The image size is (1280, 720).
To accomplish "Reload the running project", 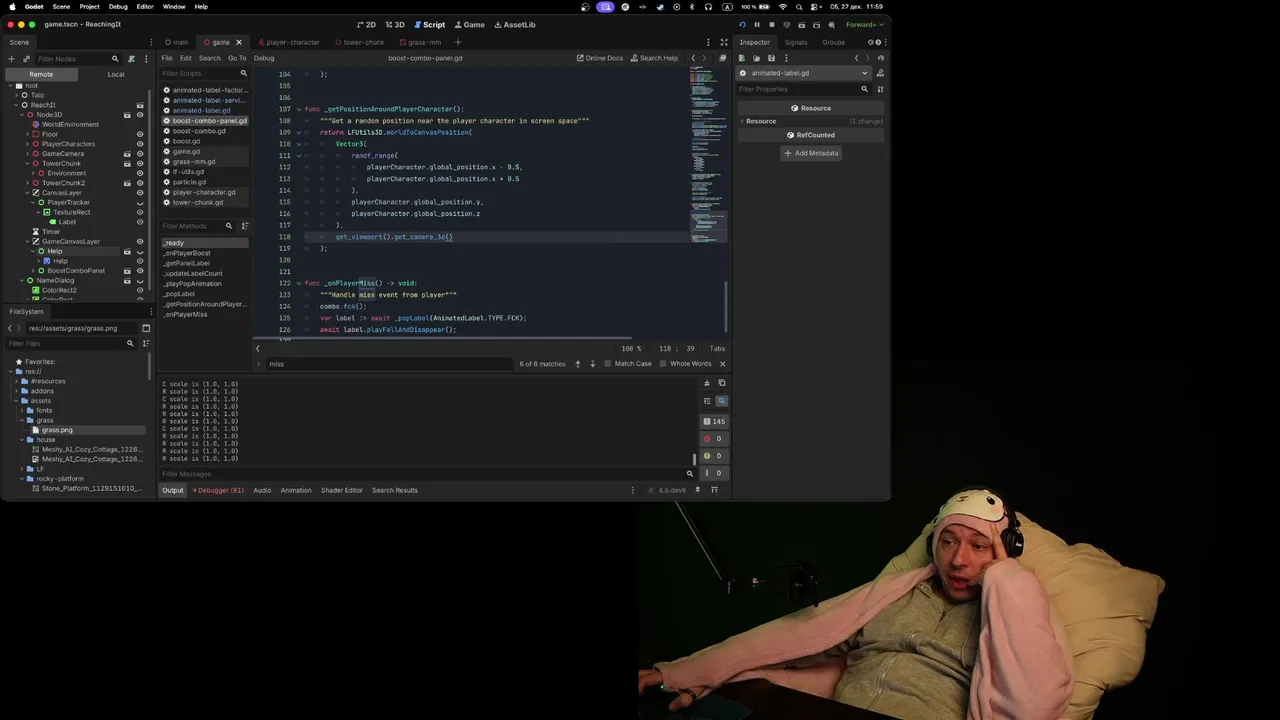I will click(x=742, y=24).
